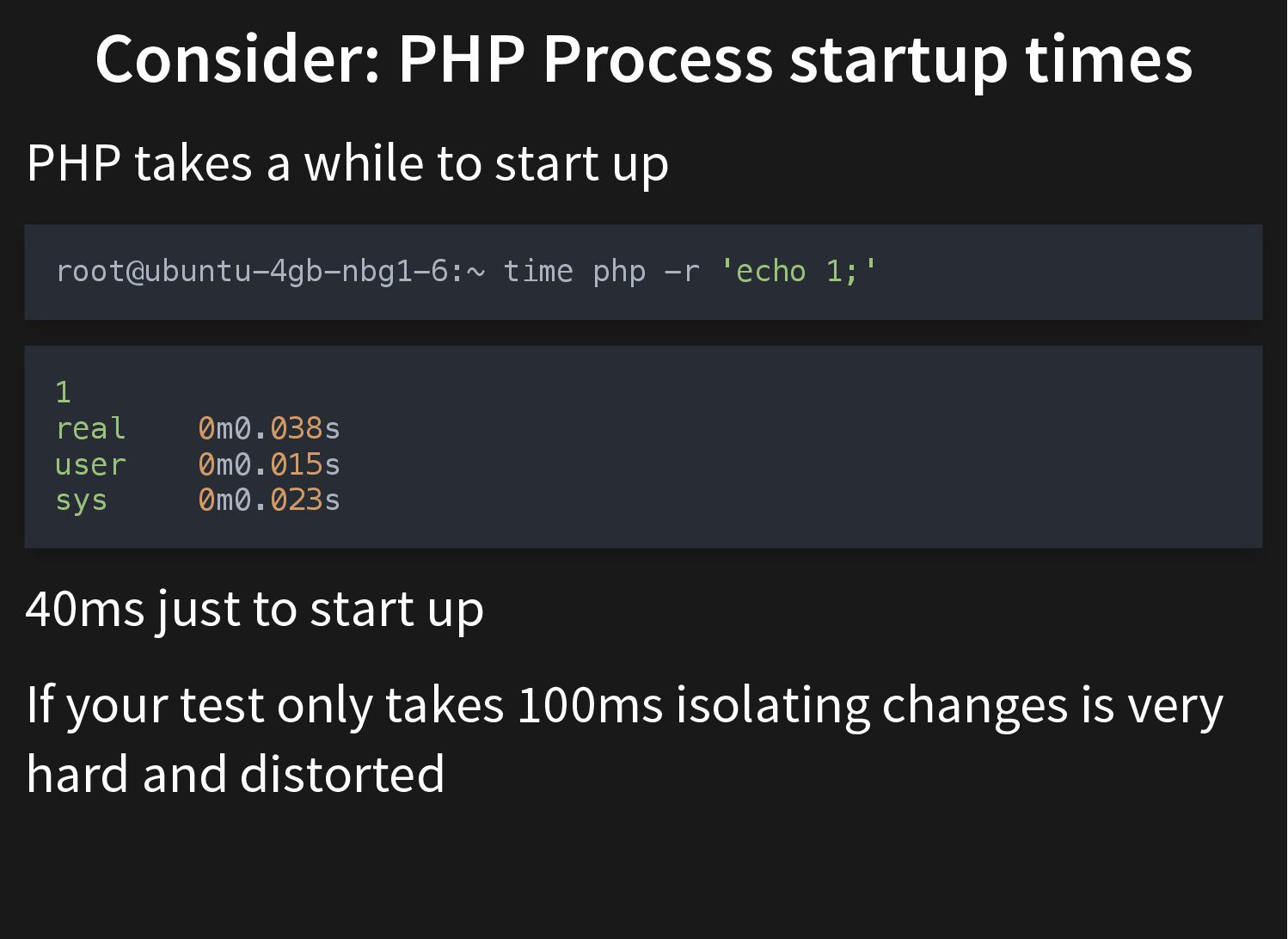Click the "hard and distorted" closing line
Viewport: 1288px width, 939px height.
coord(236,774)
